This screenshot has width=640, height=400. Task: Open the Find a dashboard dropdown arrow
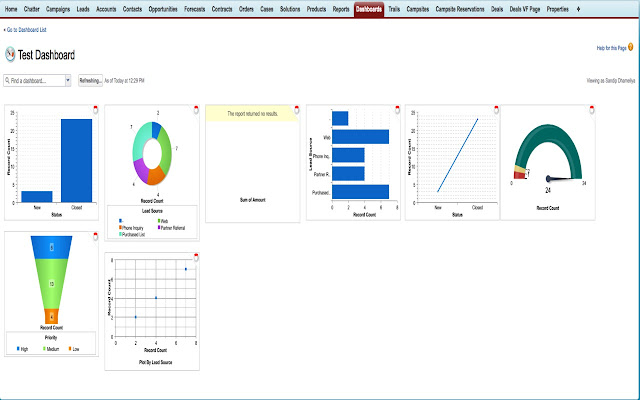67,79
